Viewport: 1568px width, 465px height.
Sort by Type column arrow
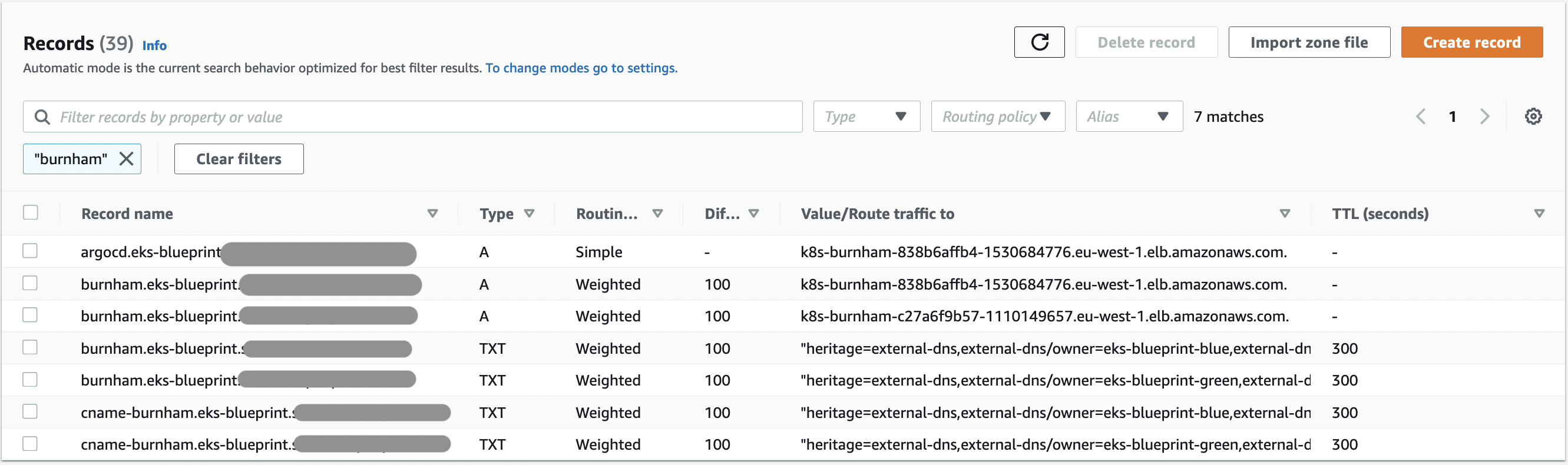529,214
